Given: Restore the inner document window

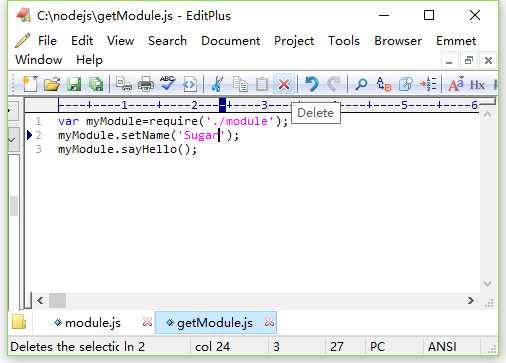Looking at the screenshot, I should (x=469, y=61).
